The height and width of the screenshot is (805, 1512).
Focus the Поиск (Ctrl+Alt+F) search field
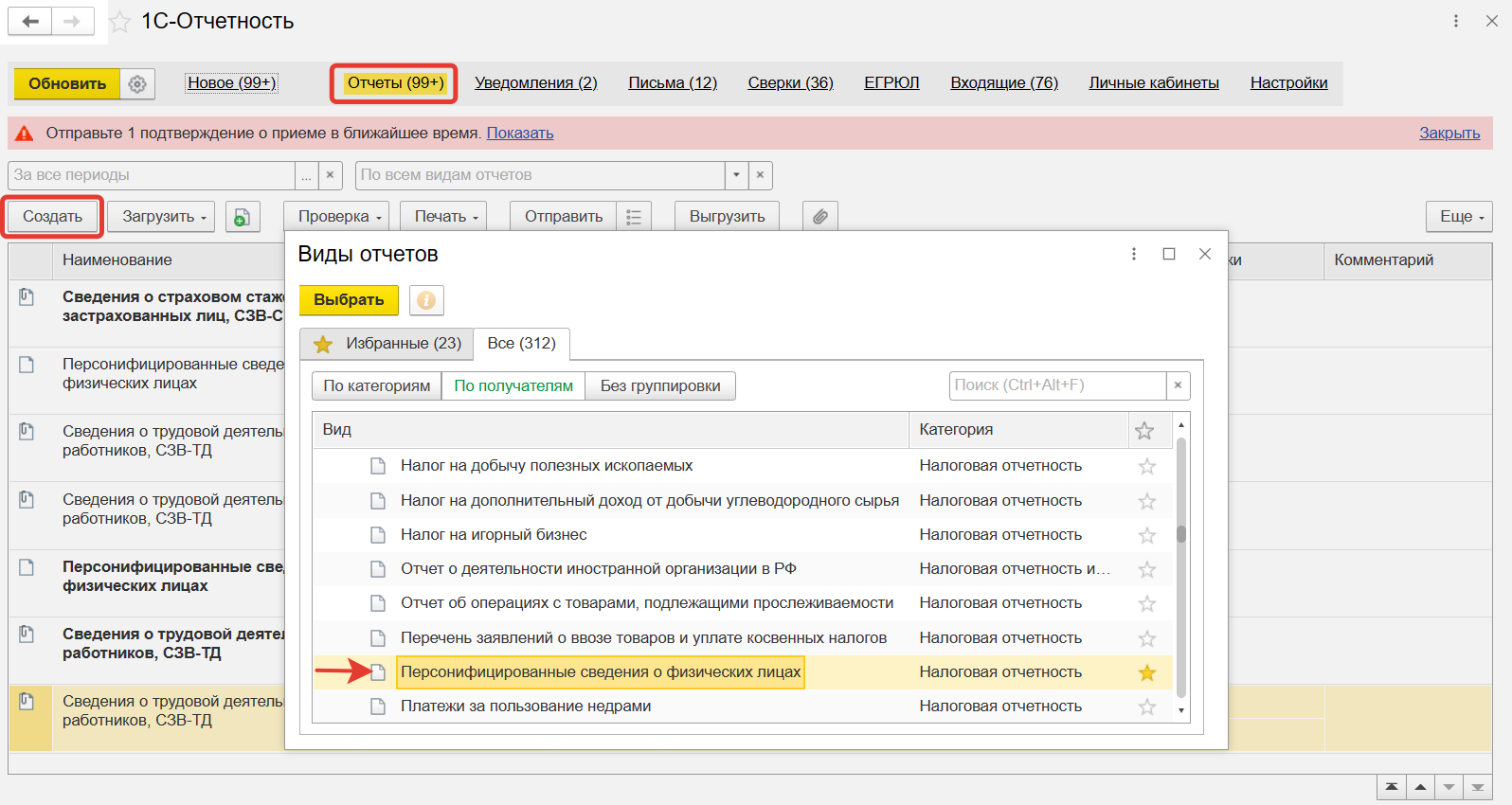[x=1057, y=385]
